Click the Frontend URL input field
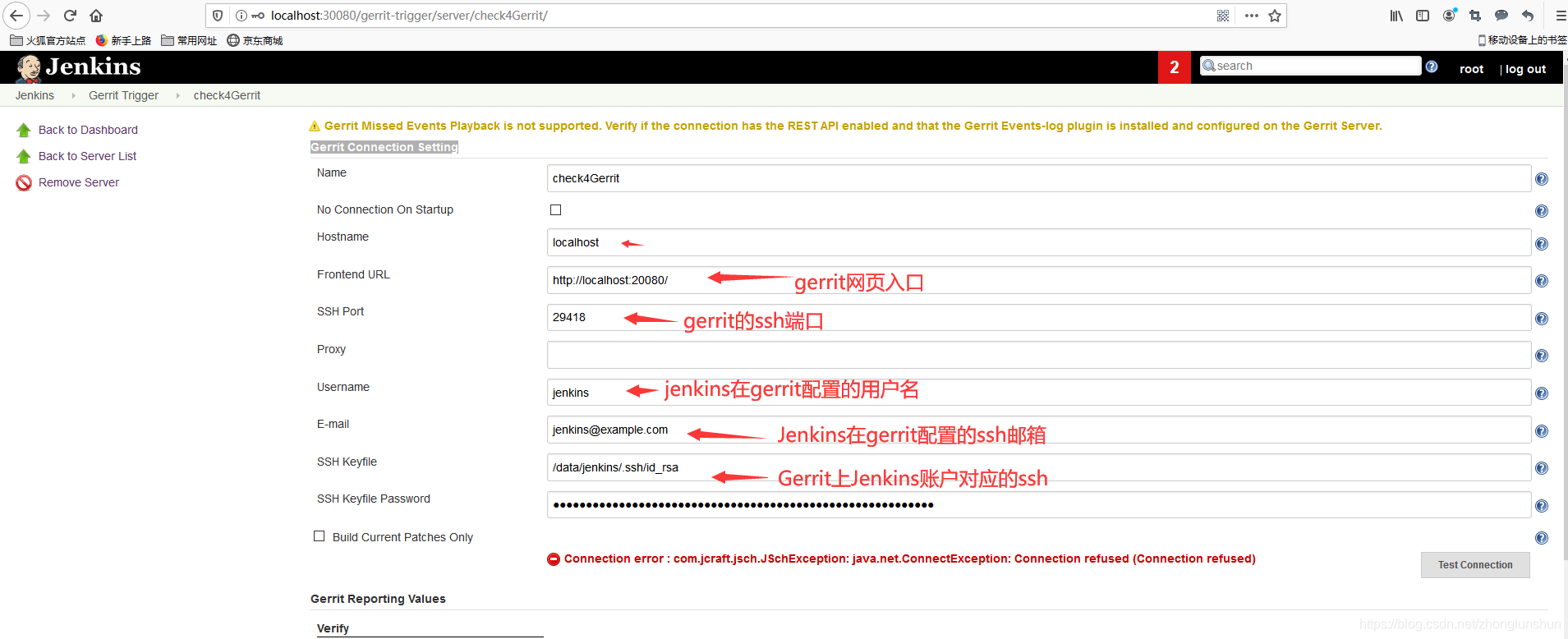 click(1039, 280)
